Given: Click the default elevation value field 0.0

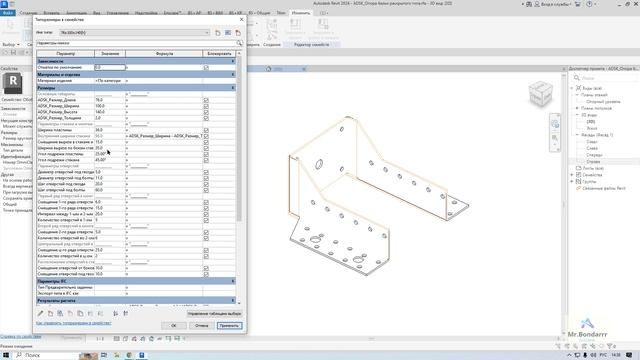Looking at the screenshot, I should pyautogui.click(x=110, y=67).
